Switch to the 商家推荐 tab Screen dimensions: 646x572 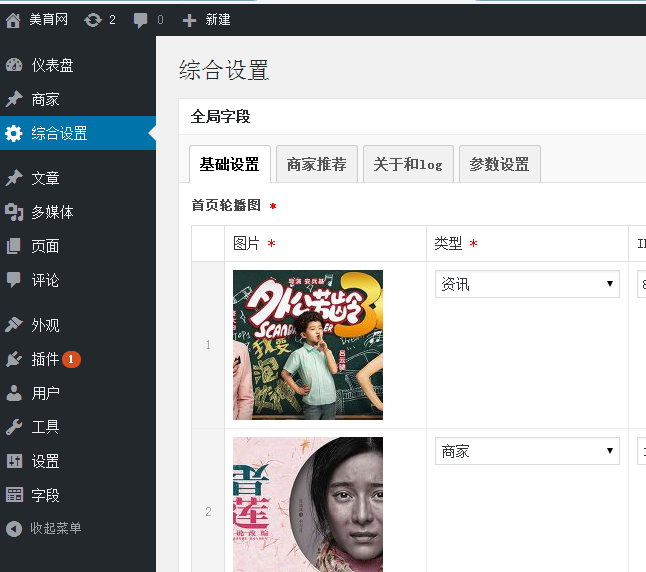tap(316, 165)
